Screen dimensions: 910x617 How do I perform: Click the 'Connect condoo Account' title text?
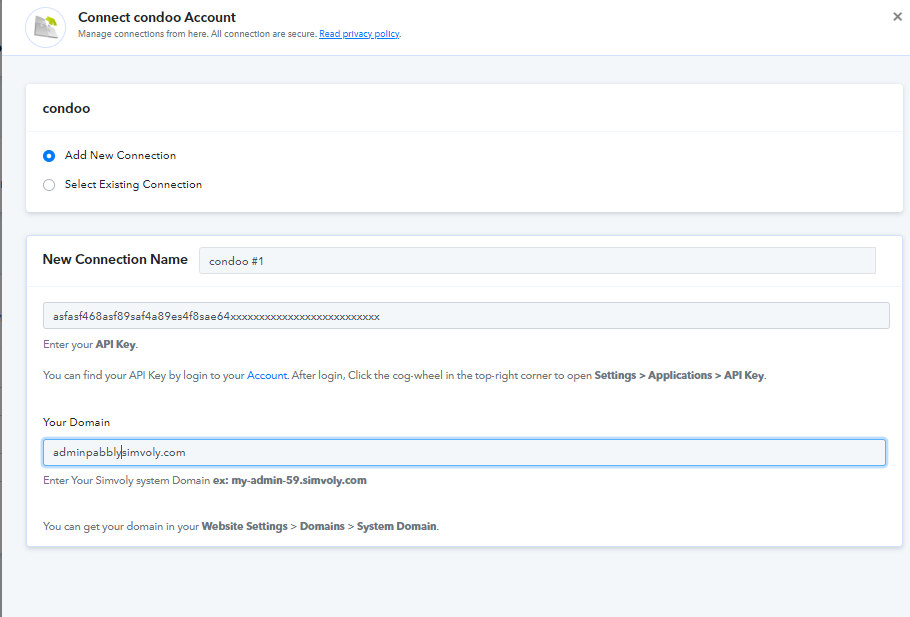pyautogui.click(x=157, y=17)
